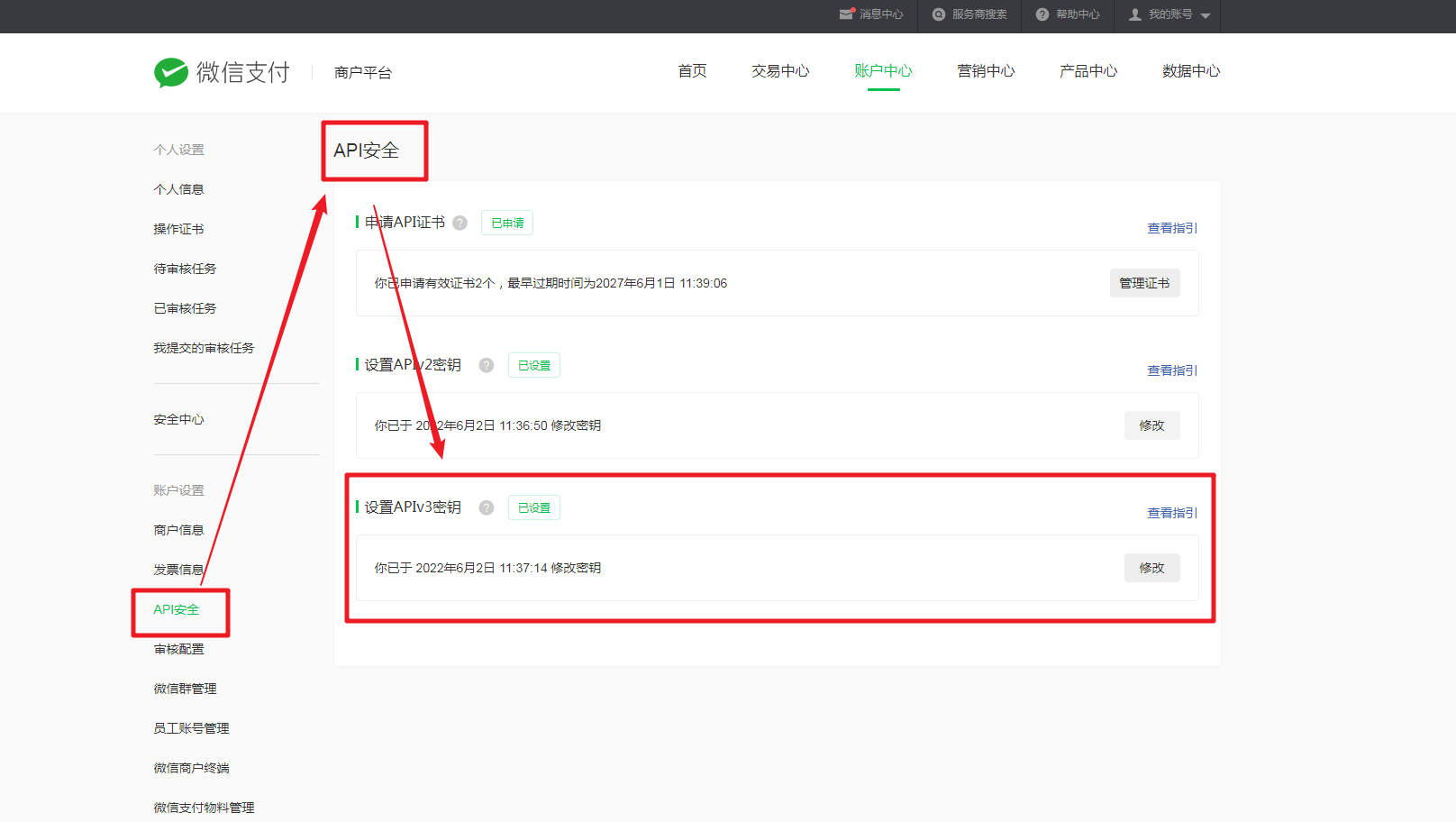The width and height of the screenshot is (1456, 822).
Task: Open 商户信息 in sidebar
Action: [x=178, y=530]
